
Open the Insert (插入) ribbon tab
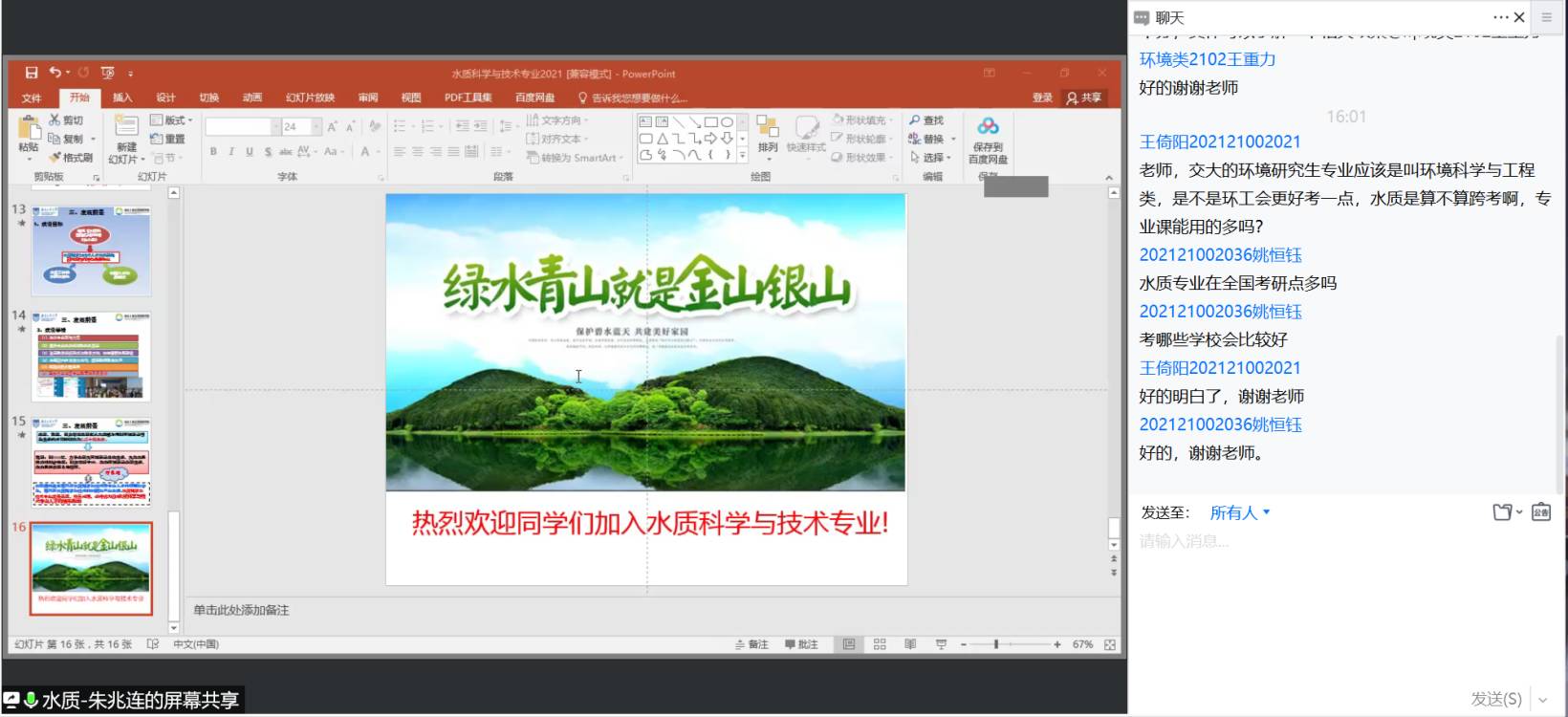pos(122,98)
